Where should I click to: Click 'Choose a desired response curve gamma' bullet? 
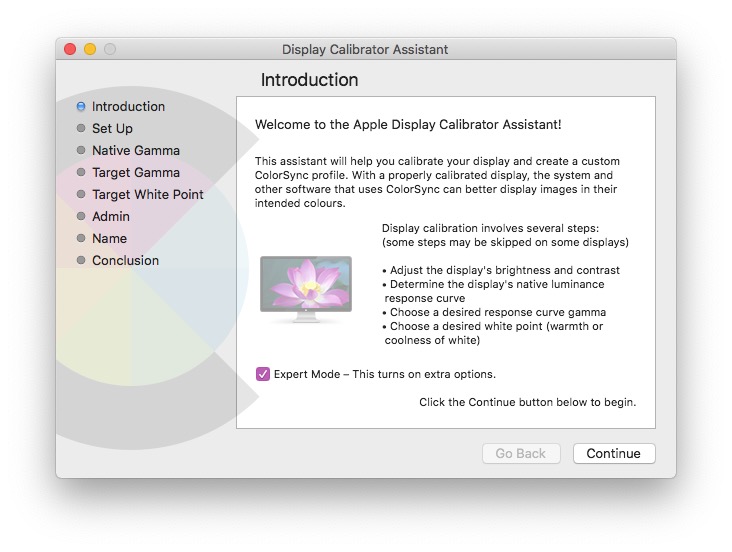[x=494, y=312]
